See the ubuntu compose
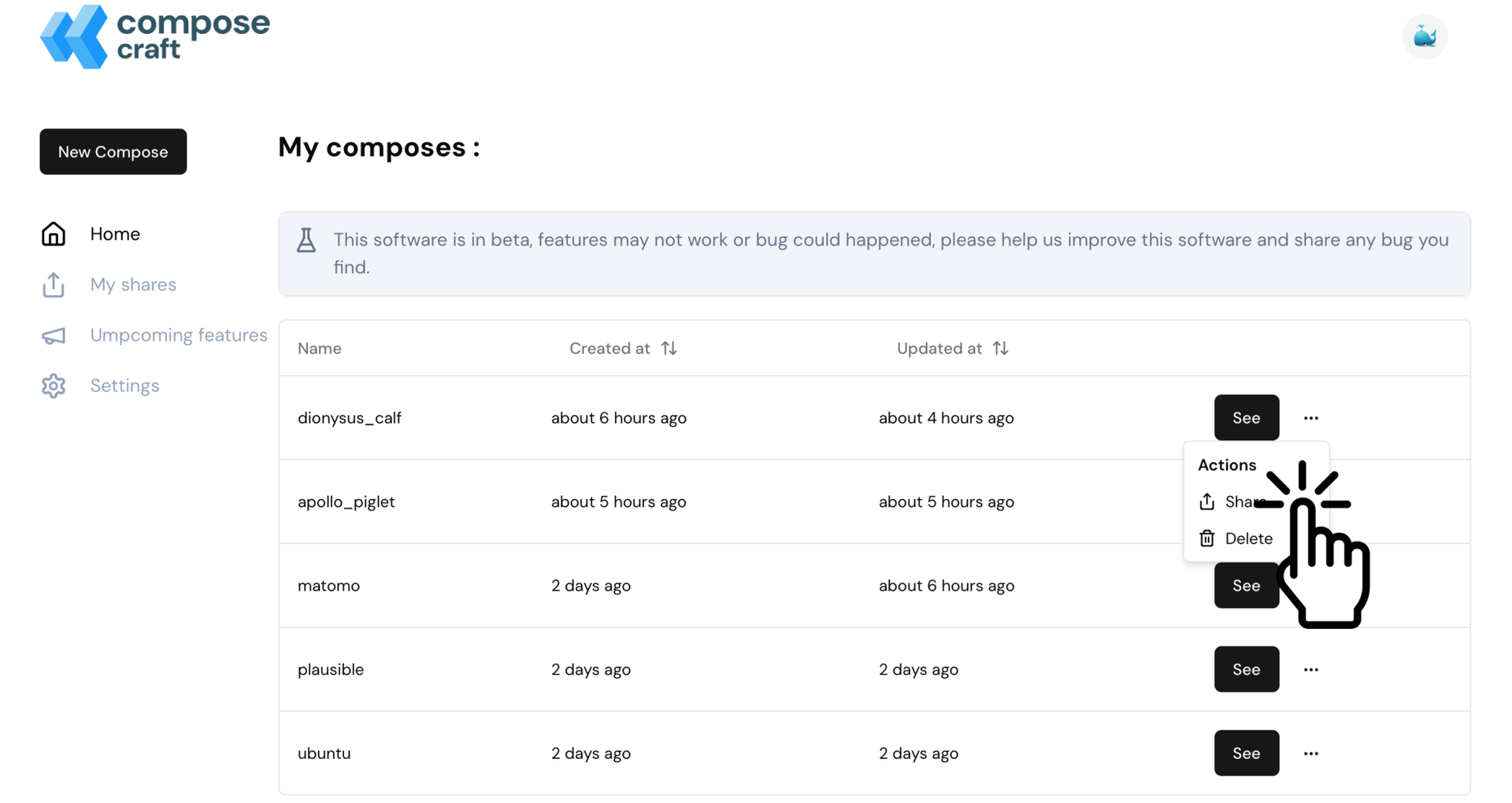 (1246, 753)
